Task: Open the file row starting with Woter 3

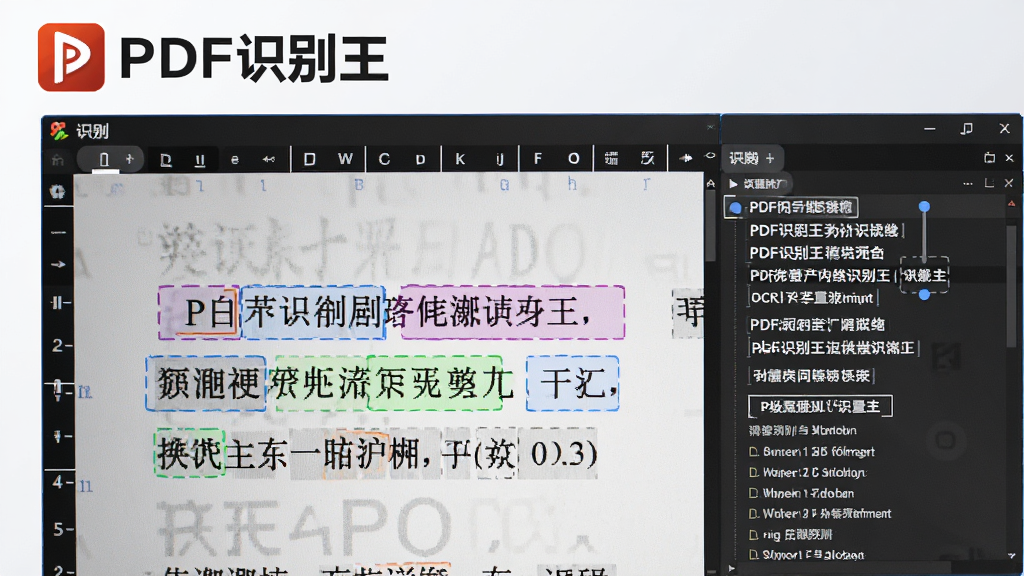Action: (820, 514)
